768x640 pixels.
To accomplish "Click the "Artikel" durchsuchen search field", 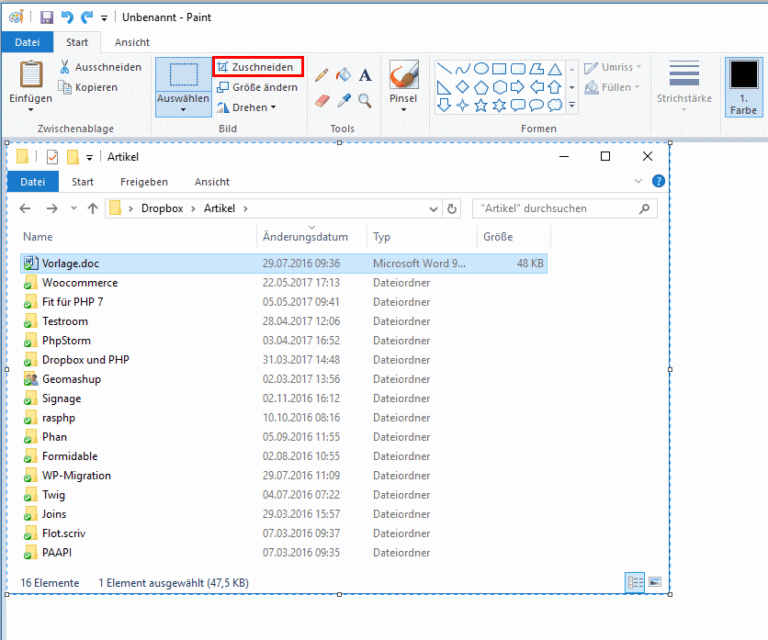I will point(565,209).
